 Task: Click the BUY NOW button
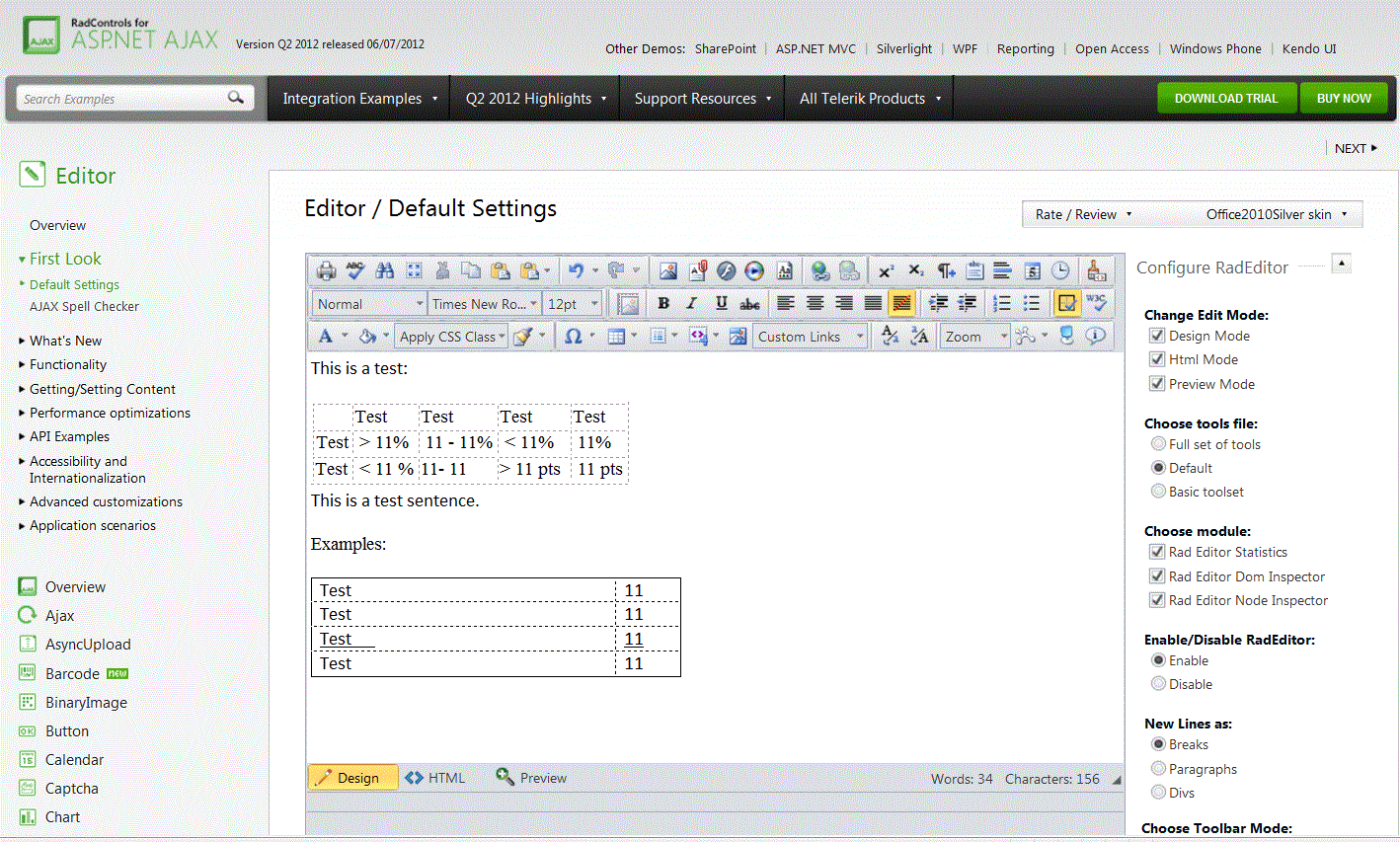[1344, 99]
